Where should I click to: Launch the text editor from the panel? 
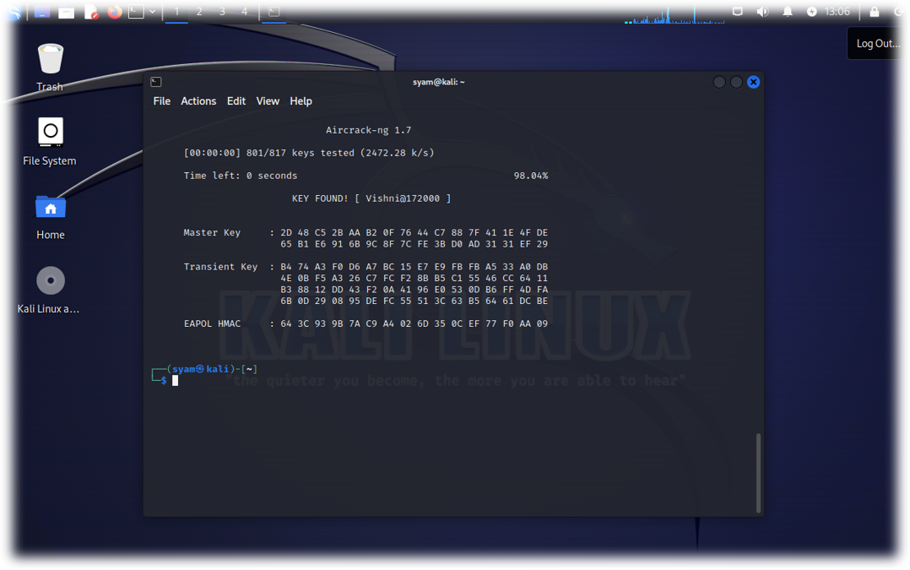pos(91,12)
